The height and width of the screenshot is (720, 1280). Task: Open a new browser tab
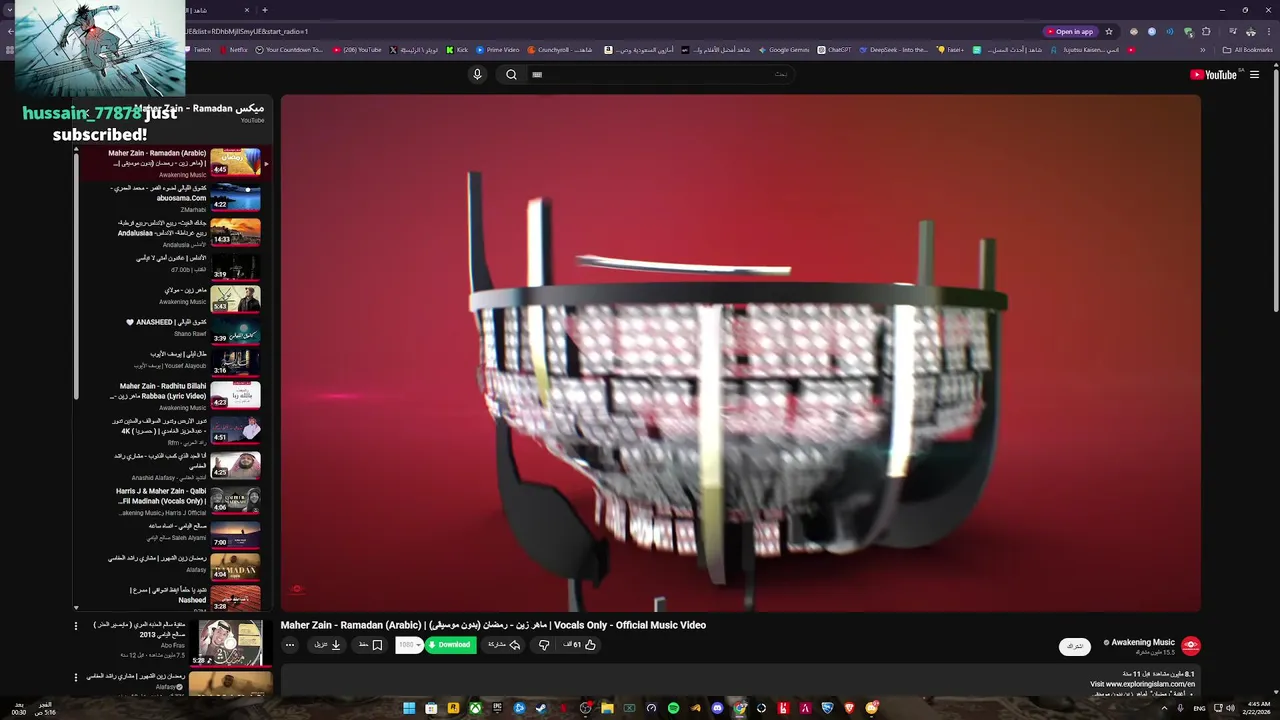(264, 10)
